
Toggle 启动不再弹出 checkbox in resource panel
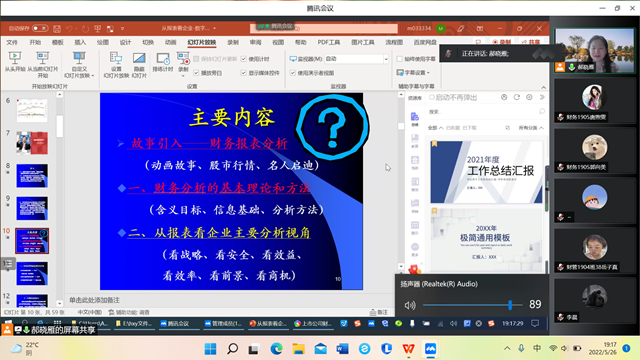431,97
